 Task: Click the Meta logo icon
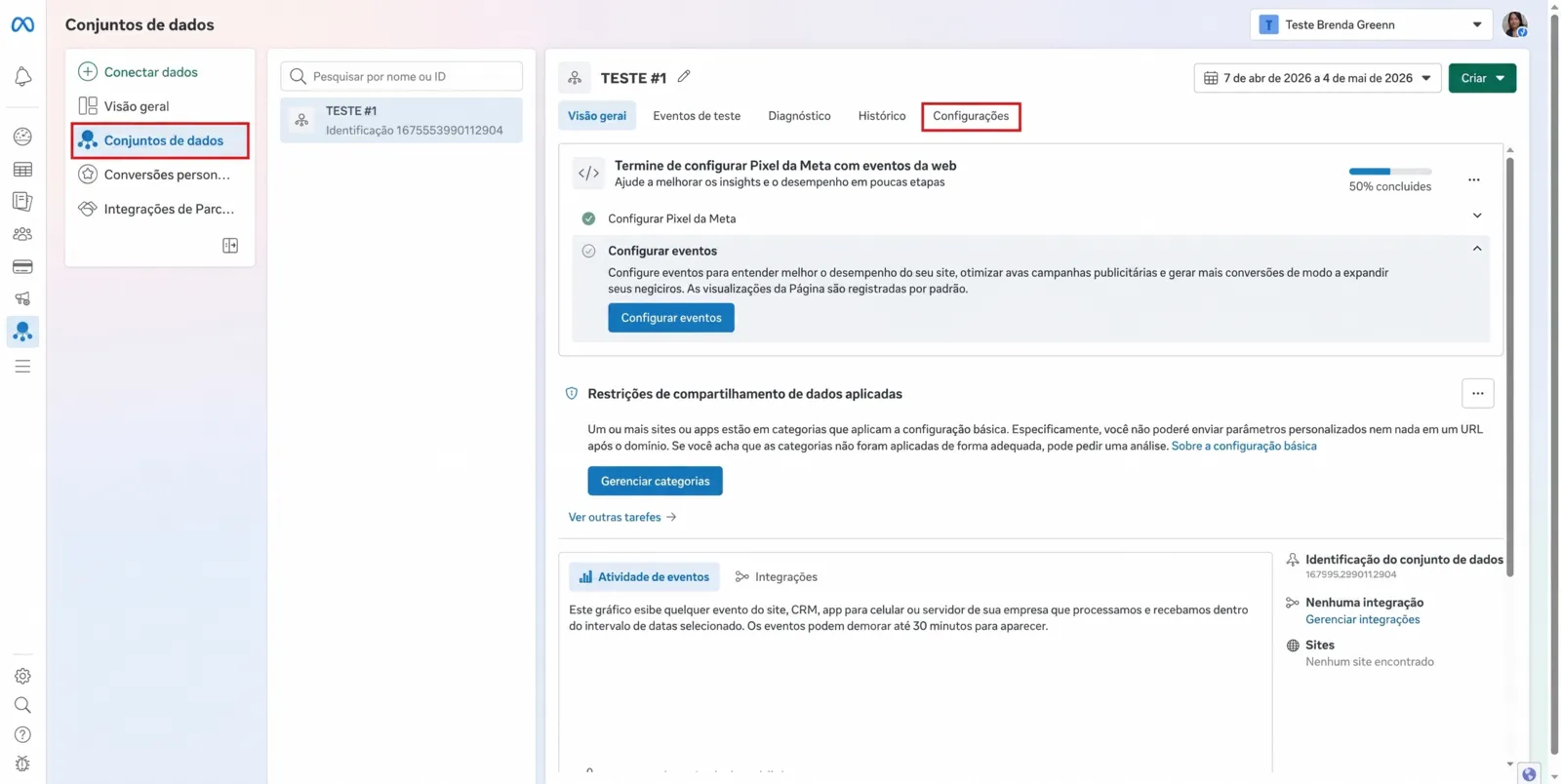pos(22,24)
